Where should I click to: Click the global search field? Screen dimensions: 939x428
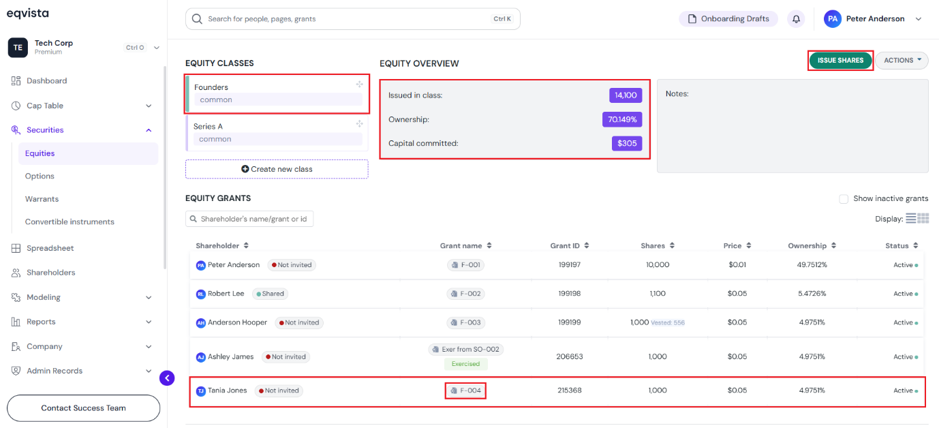point(353,19)
